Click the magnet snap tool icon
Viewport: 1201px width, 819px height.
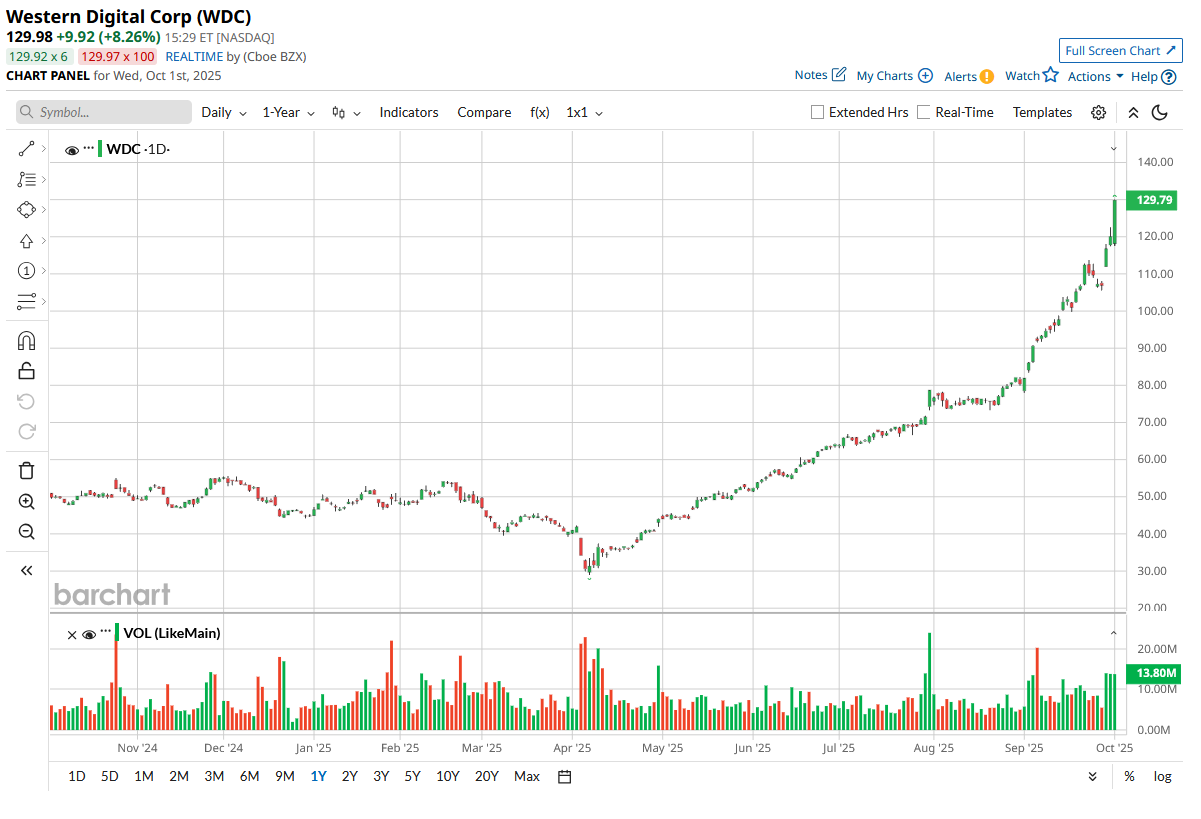point(27,340)
